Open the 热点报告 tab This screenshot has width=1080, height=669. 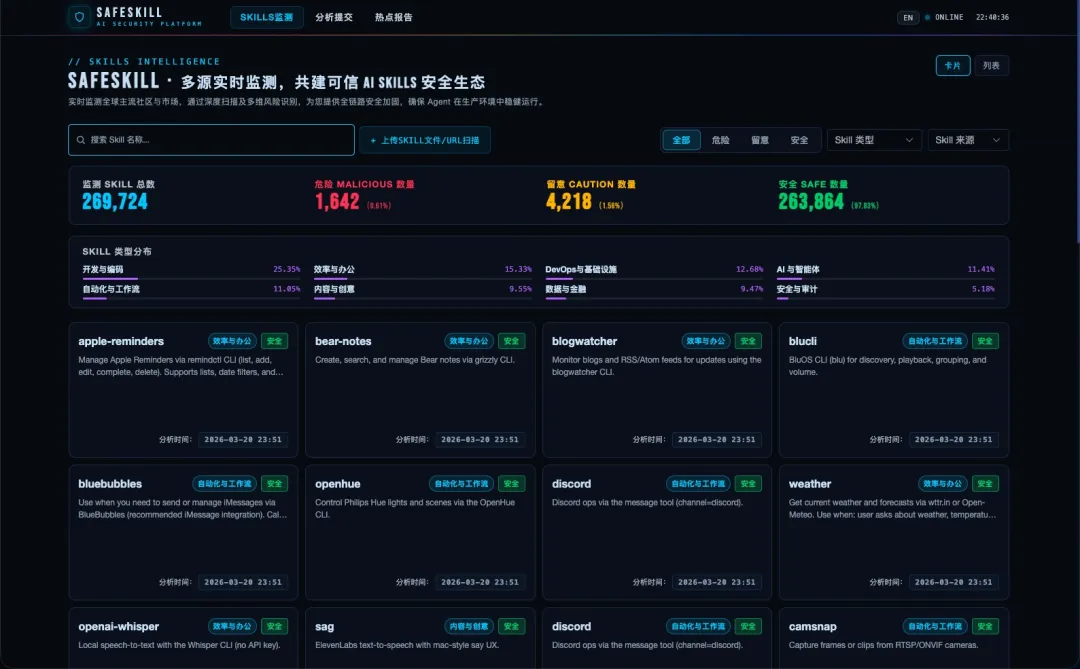pos(394,17)
